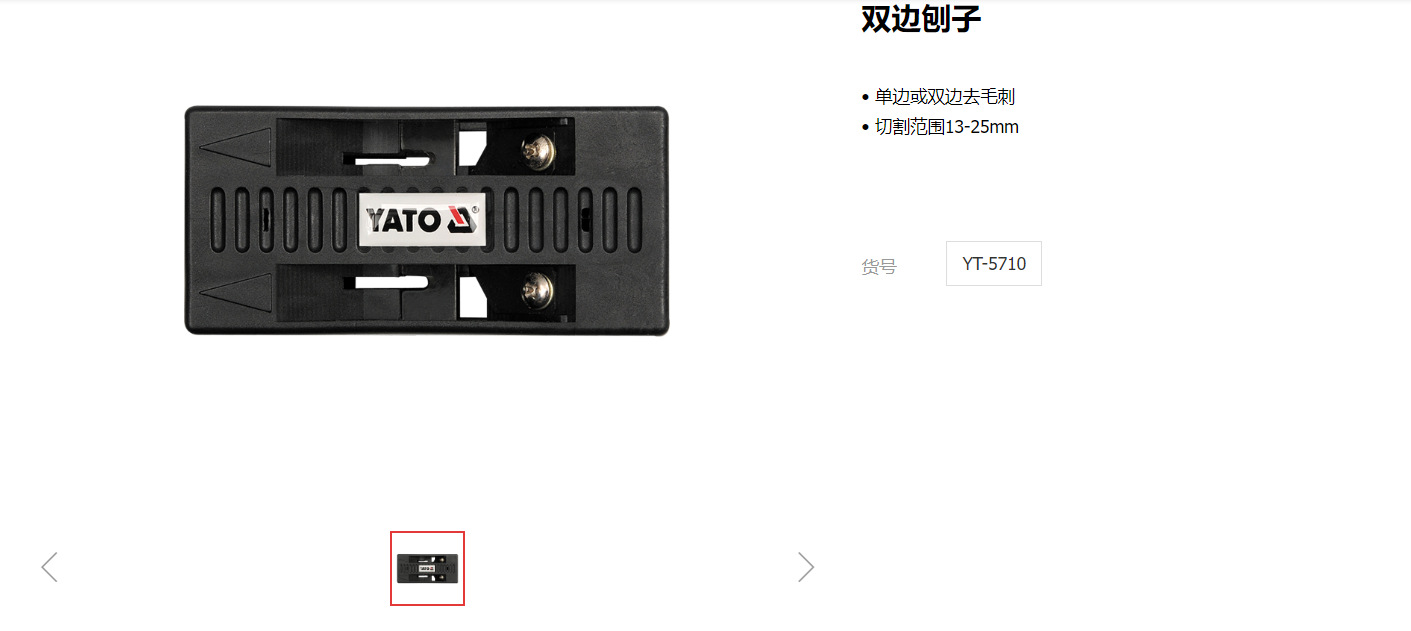Click the upper screw on the trimmer image
The image size is (1411, 631).
(x=540, y=150)
